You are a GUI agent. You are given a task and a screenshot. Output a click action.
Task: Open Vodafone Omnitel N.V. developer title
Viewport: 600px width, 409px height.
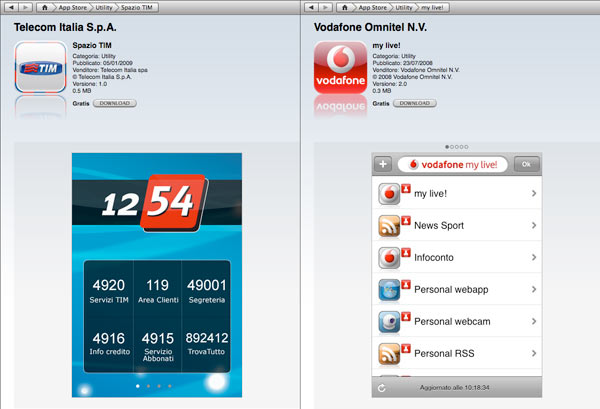coord(370,27)
